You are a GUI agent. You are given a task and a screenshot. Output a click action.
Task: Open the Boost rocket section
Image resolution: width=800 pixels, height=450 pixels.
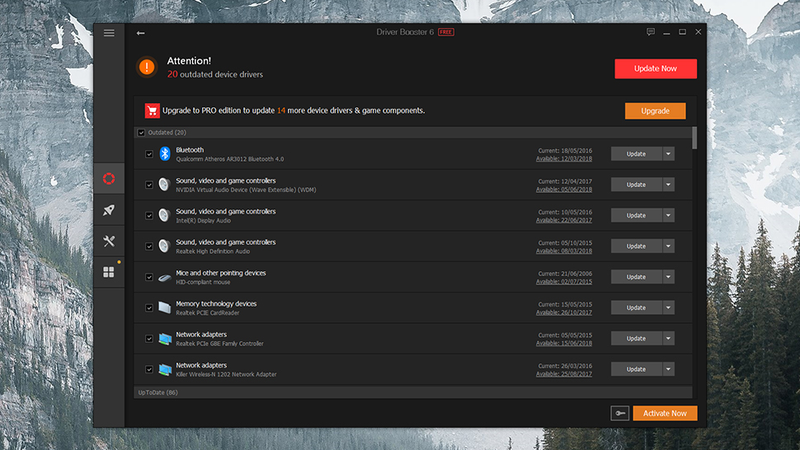pyautogui.click(x=109, y=210)
